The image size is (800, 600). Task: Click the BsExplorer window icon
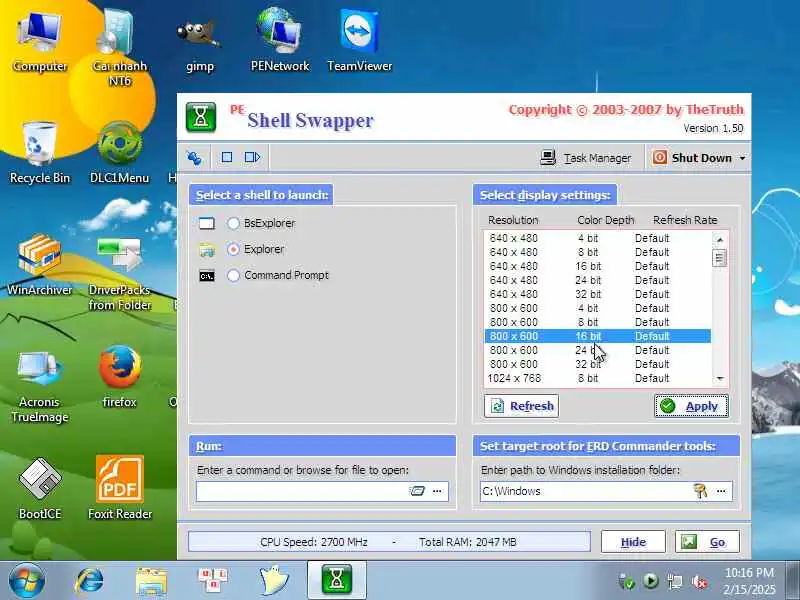(x=207, y=223)
